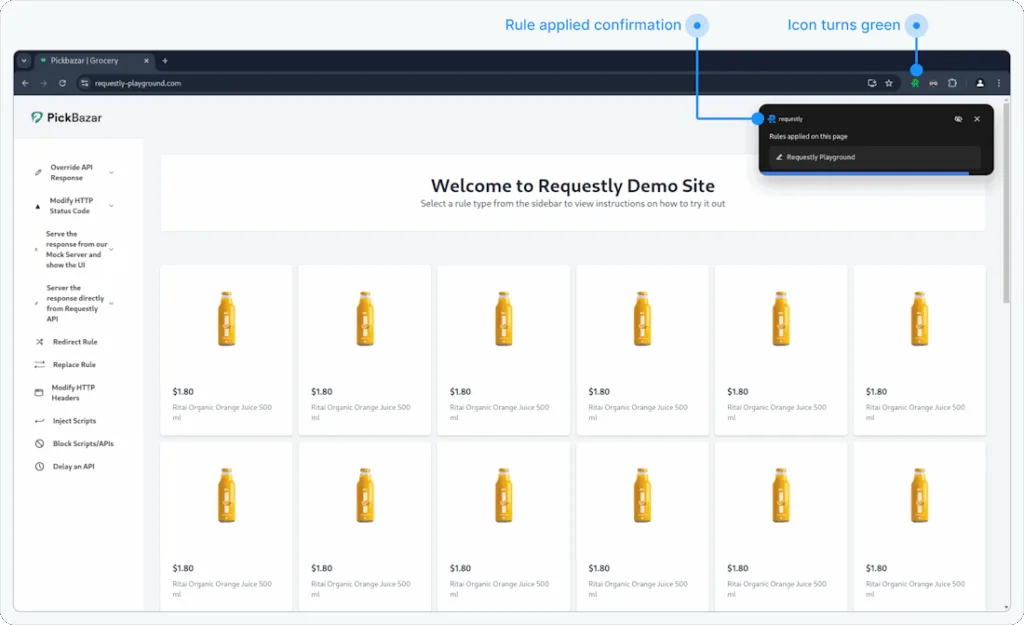Viewport: 1024px width, 625px height.
Task: Star the page via bookmark icon
Action: point(888,83)
